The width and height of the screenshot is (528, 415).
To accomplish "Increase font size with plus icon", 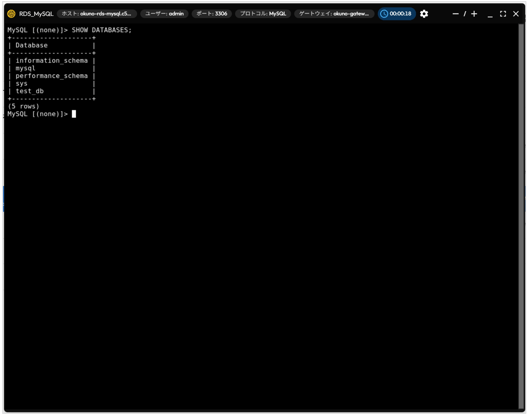I will coord(474,14).
